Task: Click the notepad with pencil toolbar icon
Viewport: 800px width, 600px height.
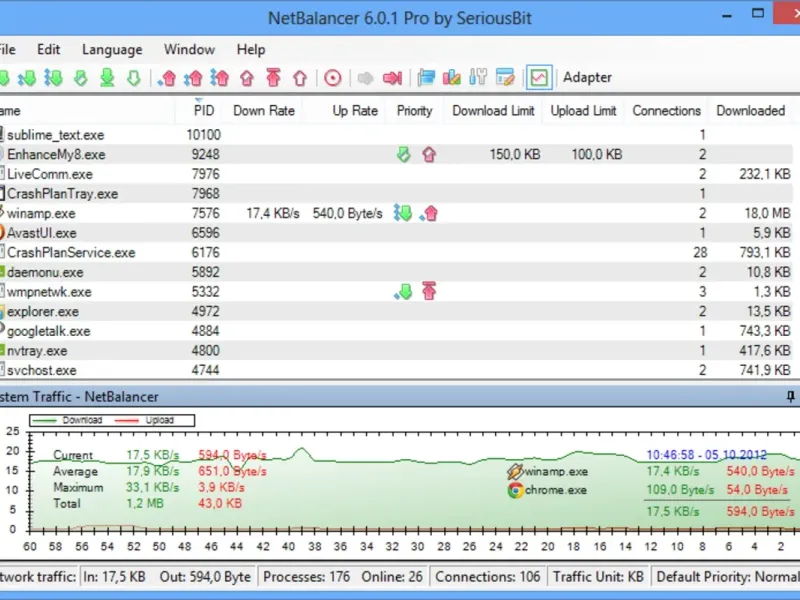Action: click(x=505, y=77)
